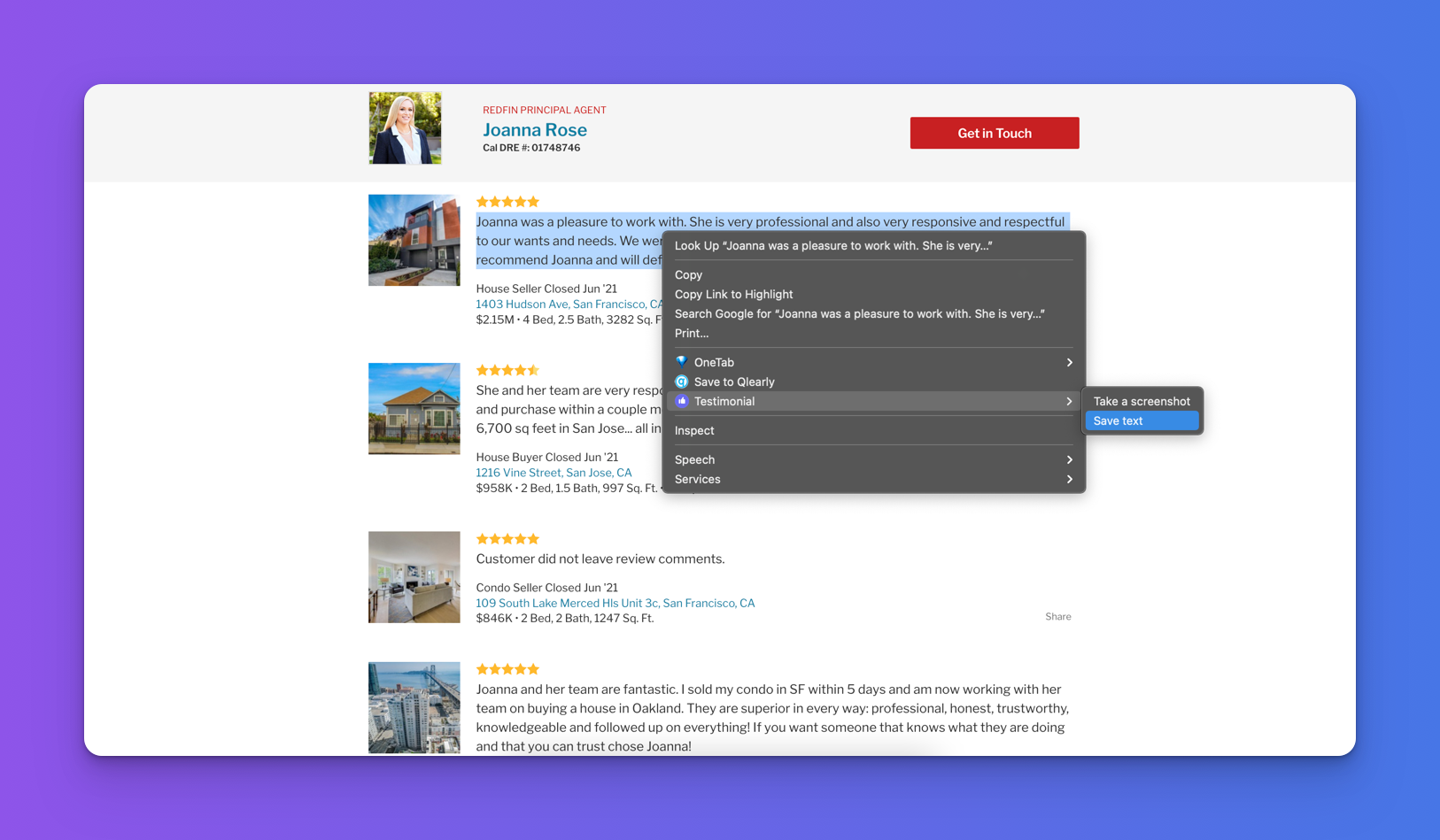
Task: Expand the Services submenu arrow
Action: (x=1069, y=479)
